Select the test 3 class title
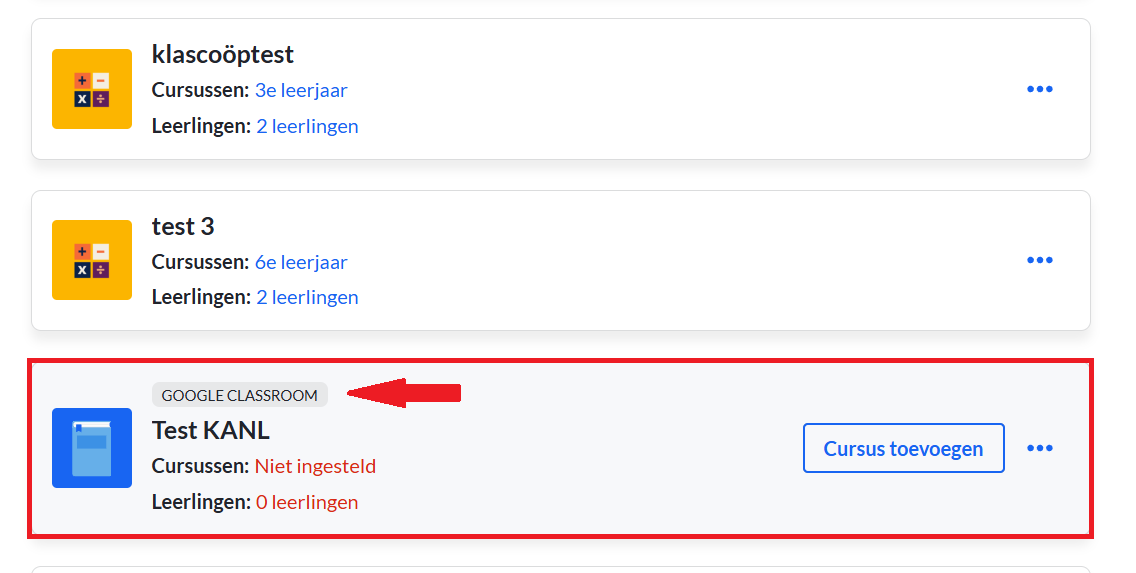This screenshot has width=1136, height=573. pyautogui.click(x=183, y=226)
